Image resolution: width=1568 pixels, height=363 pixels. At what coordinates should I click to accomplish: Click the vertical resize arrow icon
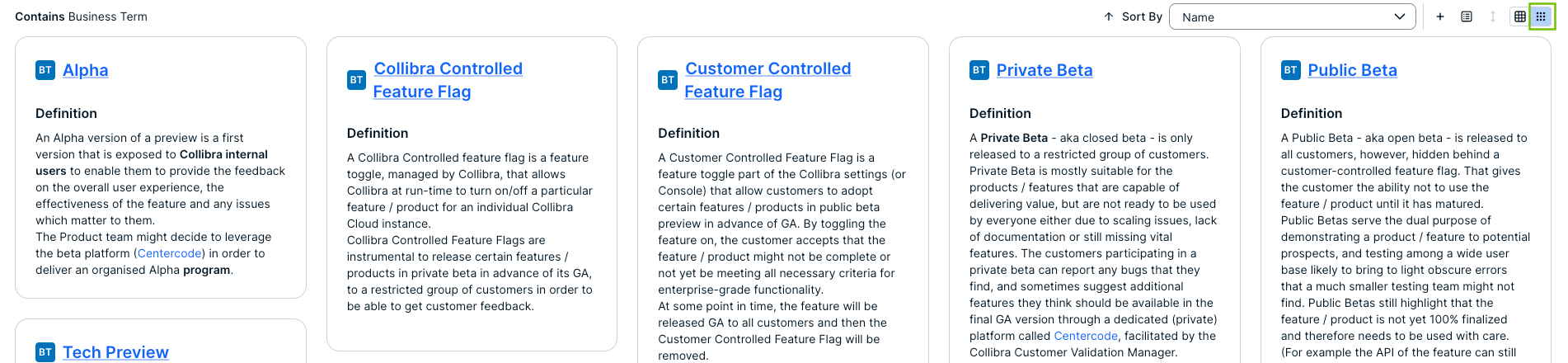pos(1493,16)
